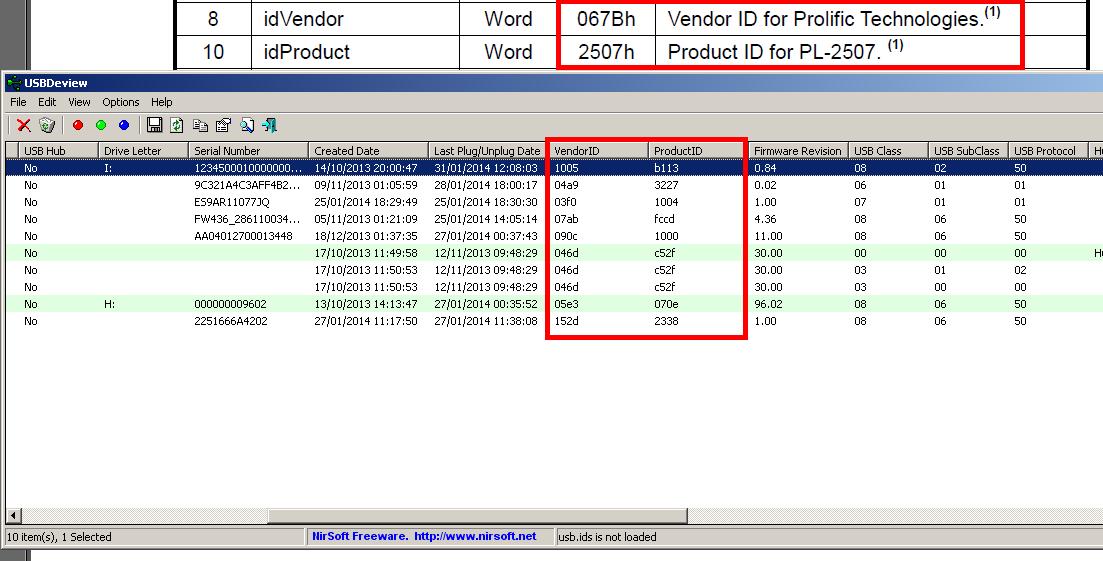Viewport: 1103px width, 561px height.
Task: Click the refresh toolbar icon
Action: click(x=177, y=125)
